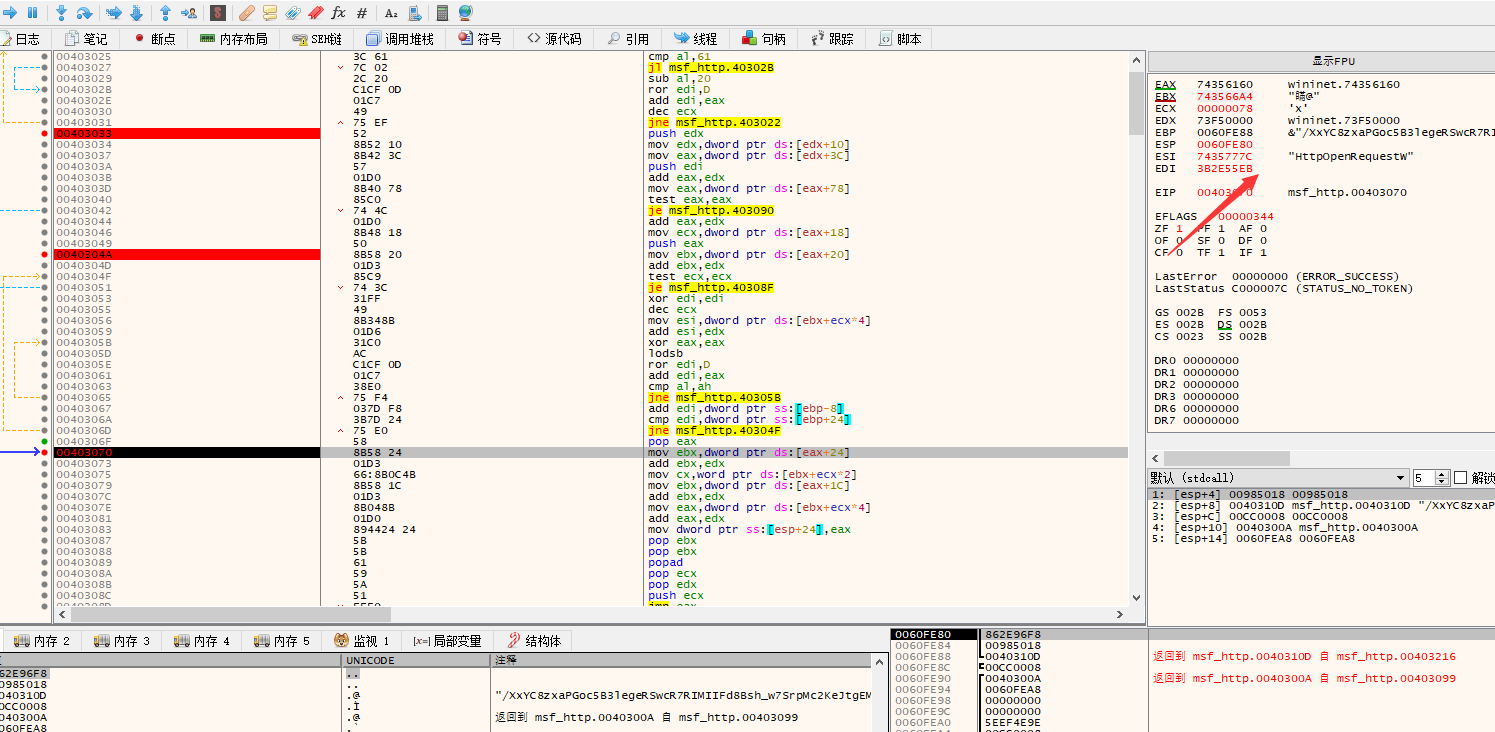Click the "HttpOpenRequestW" string in registers
The width and height of the screenshot is (1495, 732).
click(1338, 157)
